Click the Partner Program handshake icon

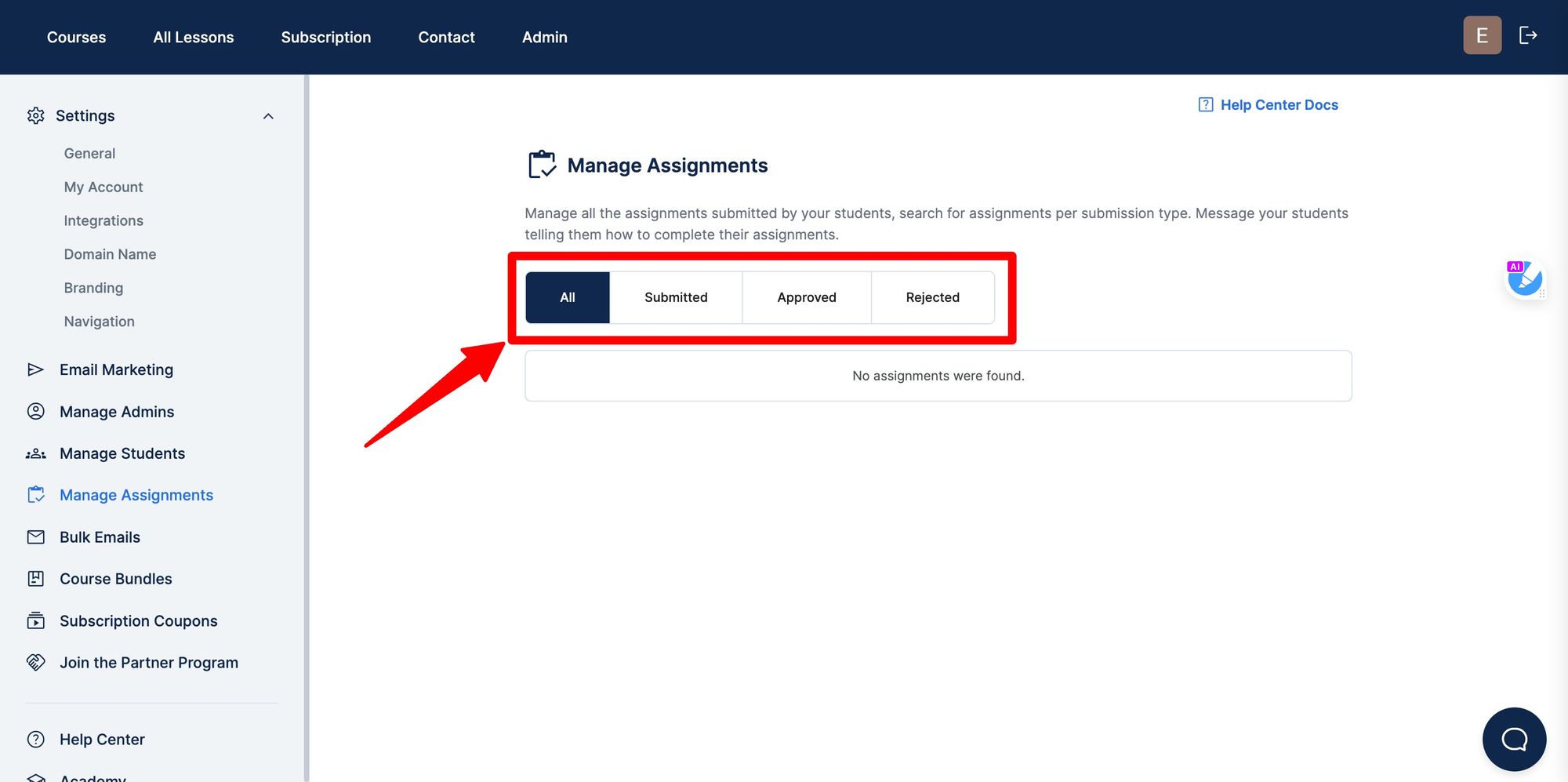[35, 663]
